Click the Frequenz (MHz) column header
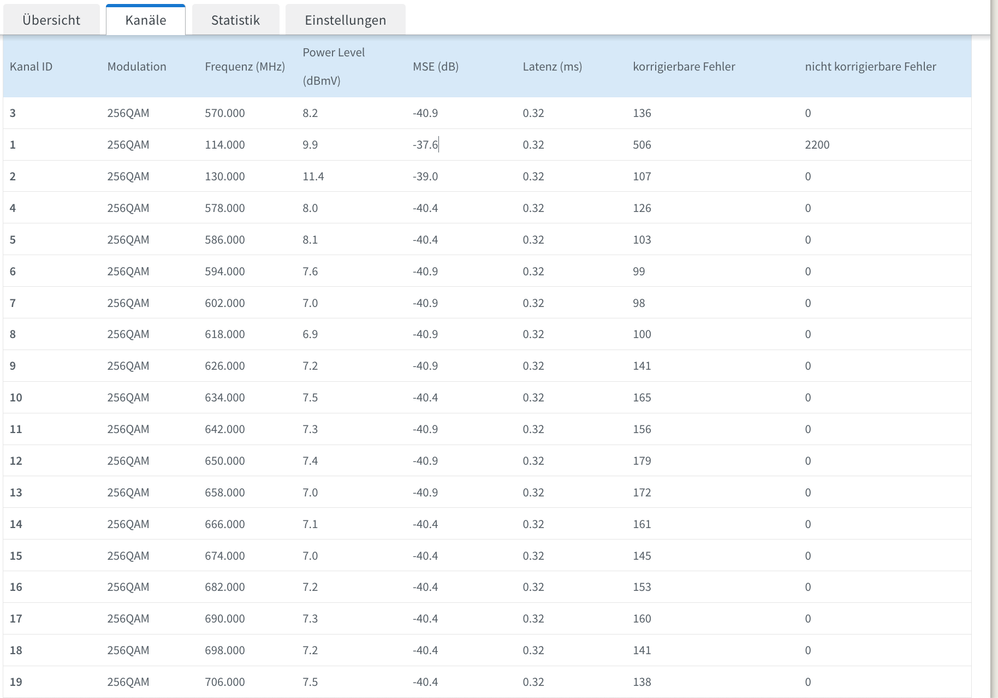Screen dimensions: 998x698 tap(245, 67)
